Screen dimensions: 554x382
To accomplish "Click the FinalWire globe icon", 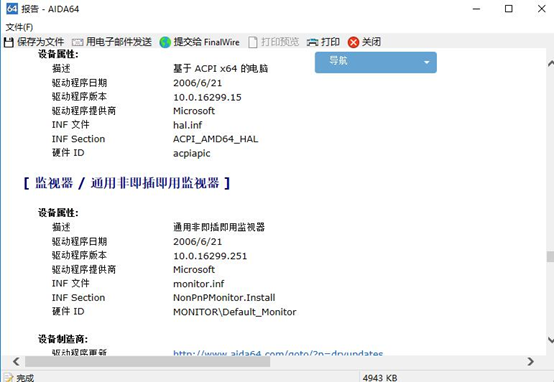I will (165, 42).
